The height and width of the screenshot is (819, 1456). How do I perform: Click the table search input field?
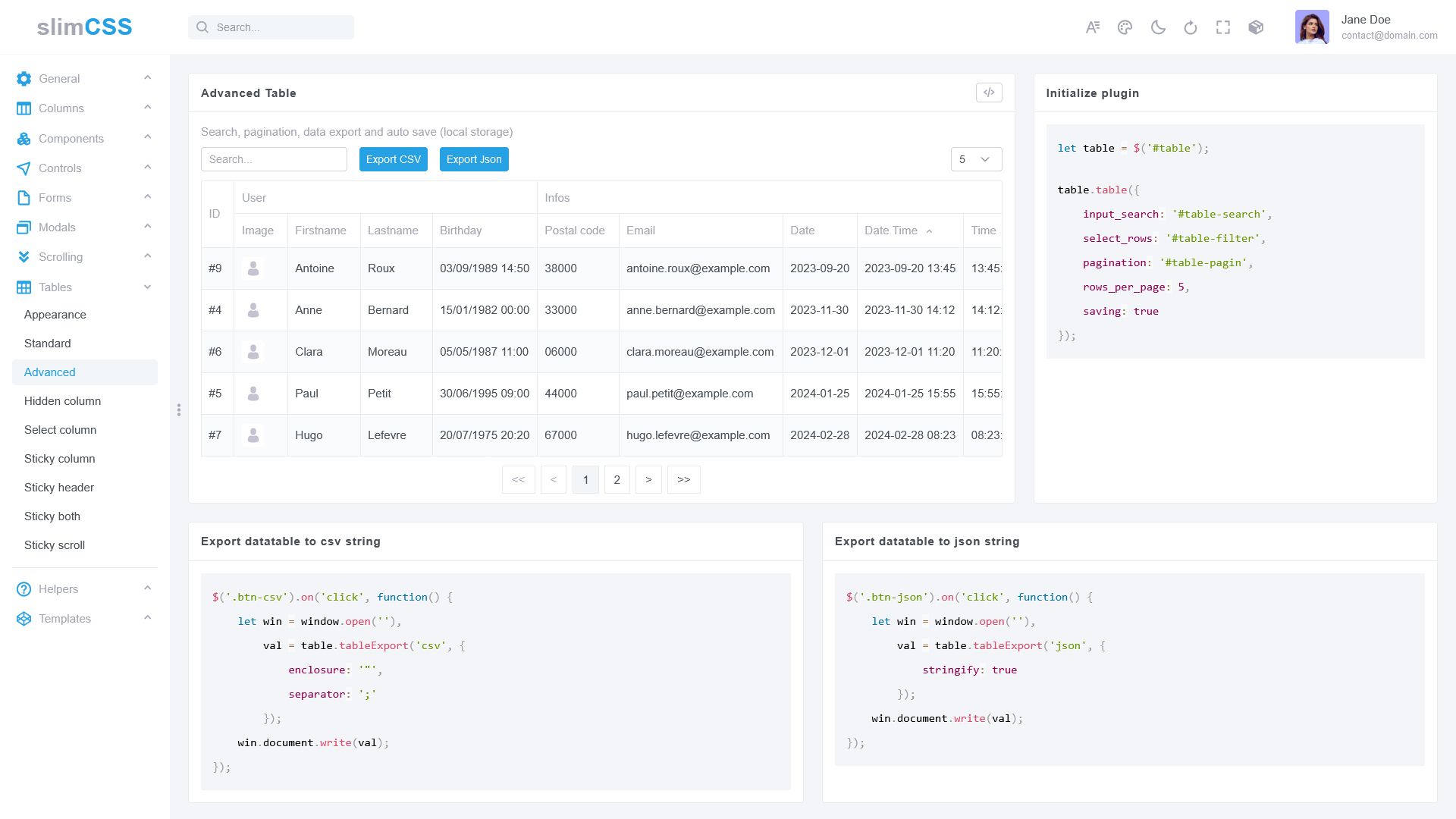(274, 159)
